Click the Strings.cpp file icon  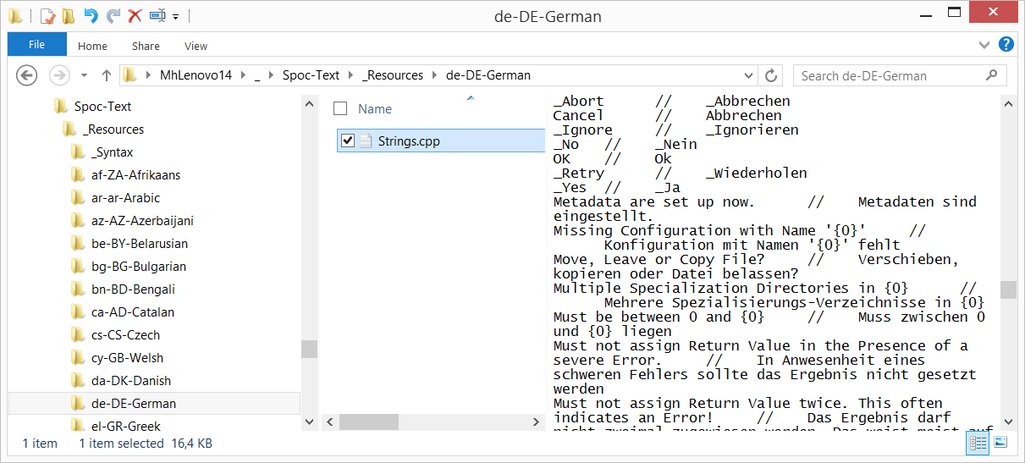365,141
